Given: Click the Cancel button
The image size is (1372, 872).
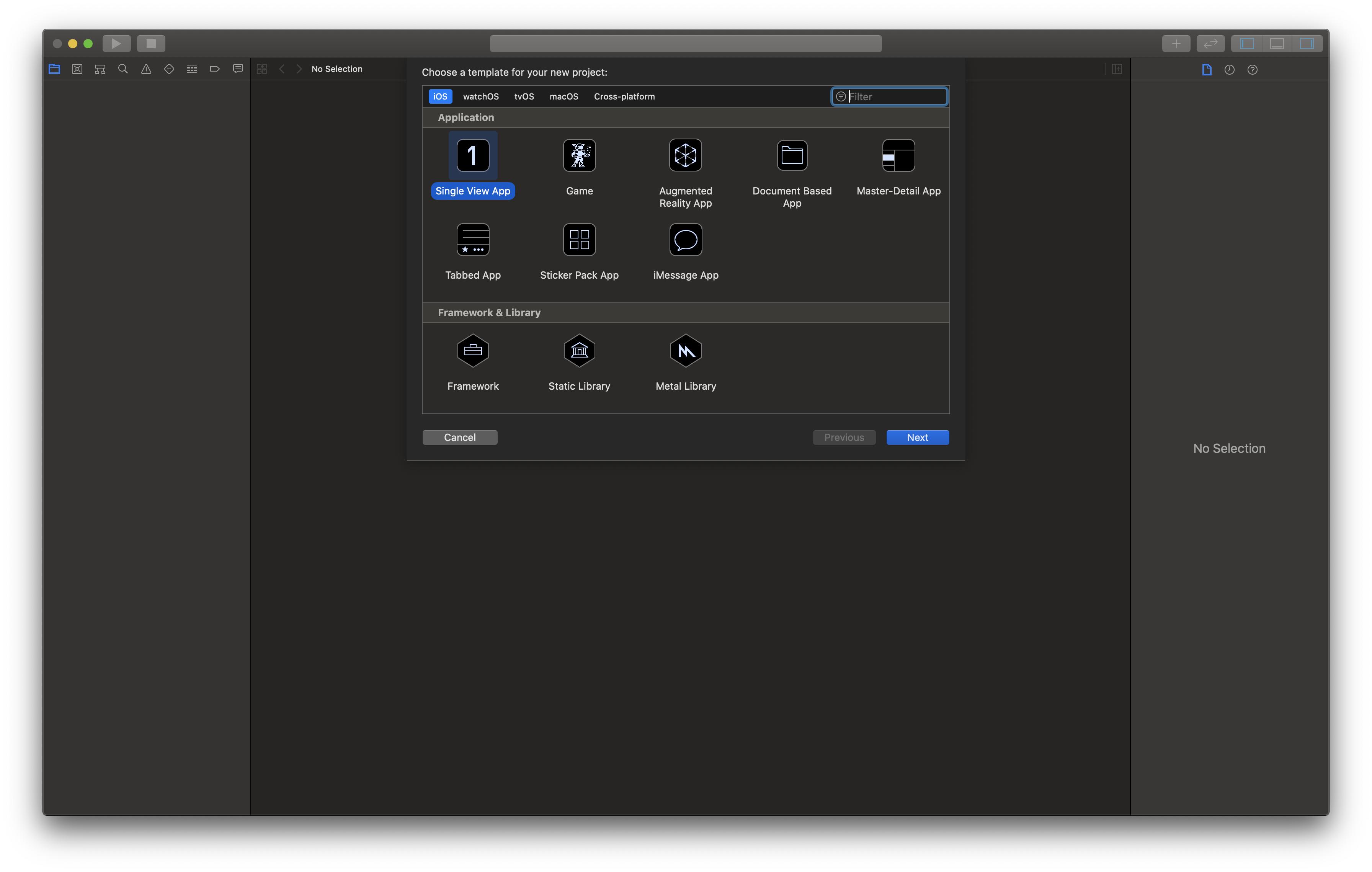Looking at the screenshot, I should coord(460,438).
